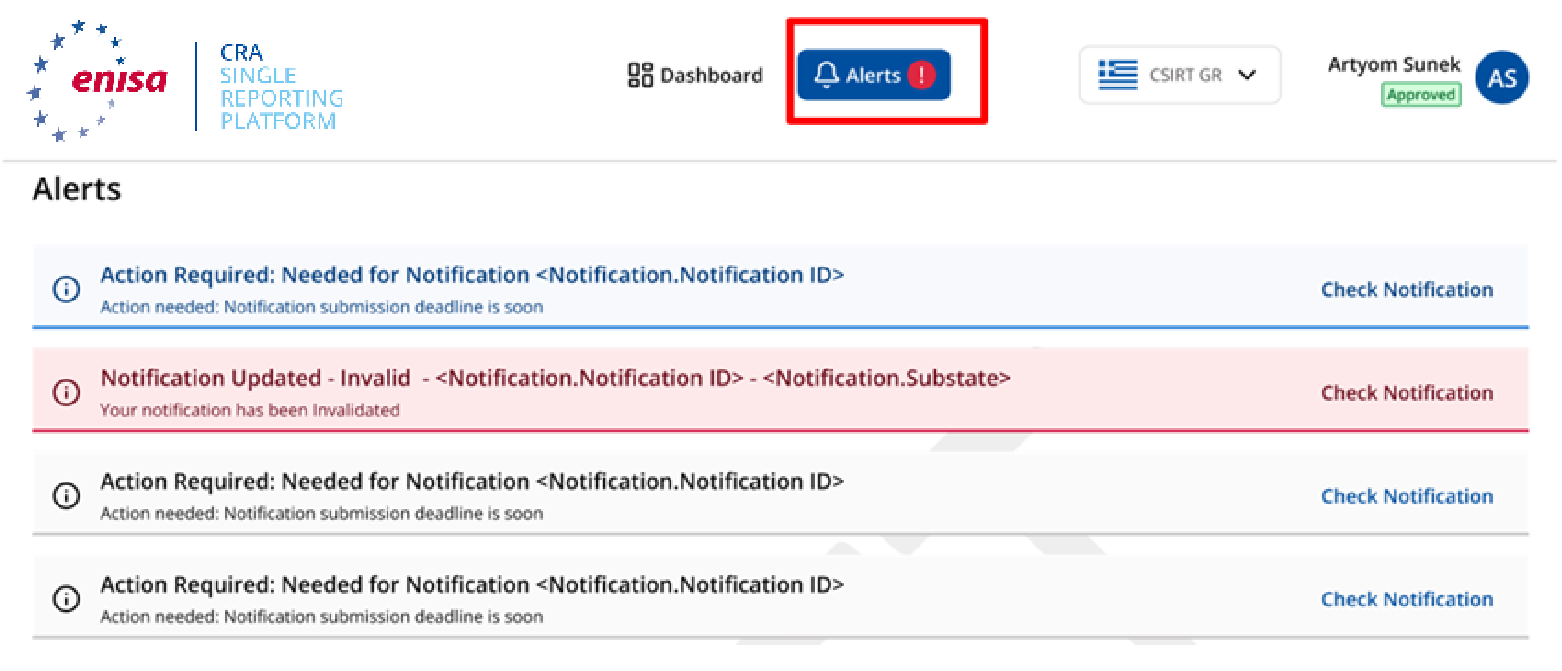
Task: Expand the CSIRT GR dropdown chevron
Action: pyautogui.click(x=1246, y=75)
